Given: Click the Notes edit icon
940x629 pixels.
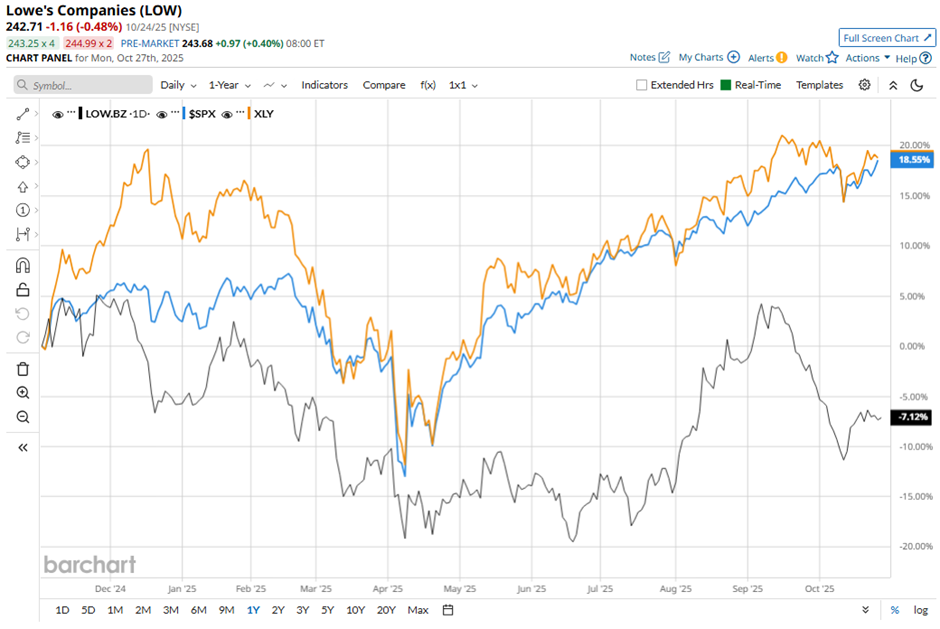Looking at the screenshot, I should (x=664, y=57).
